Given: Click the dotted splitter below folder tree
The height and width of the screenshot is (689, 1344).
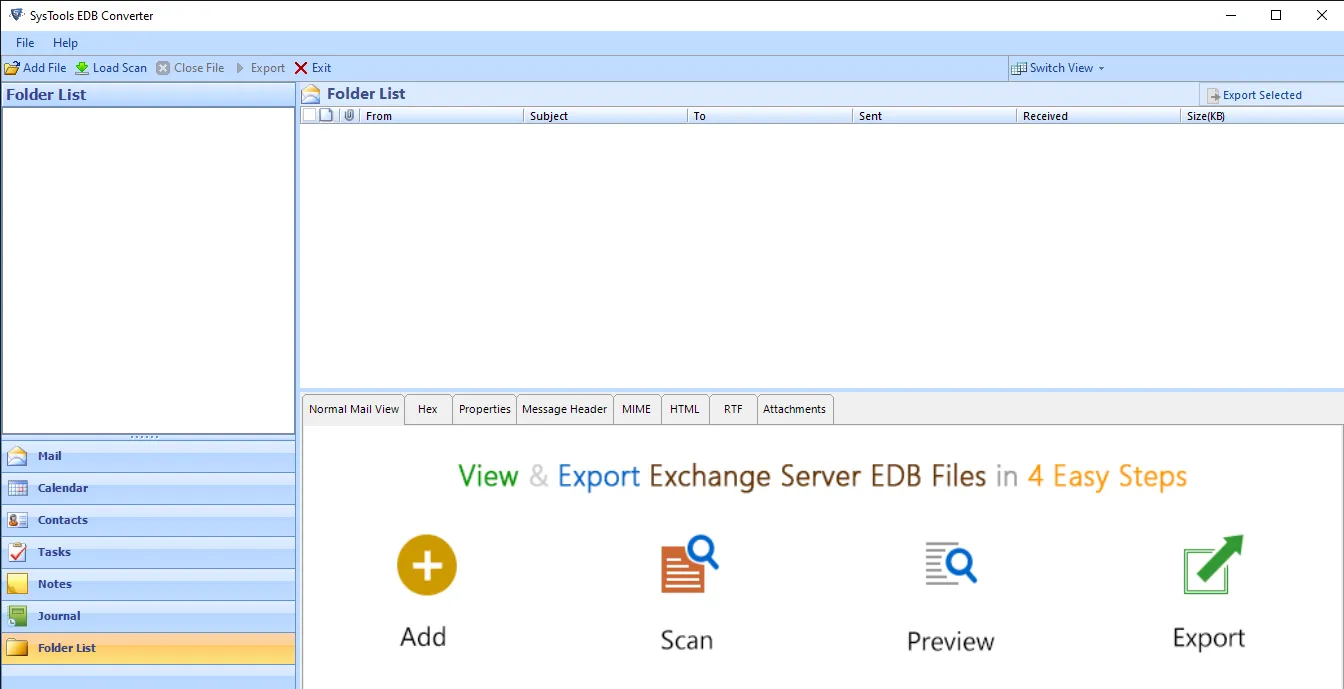Looking at the screenshot, I should tap(144, 437).
